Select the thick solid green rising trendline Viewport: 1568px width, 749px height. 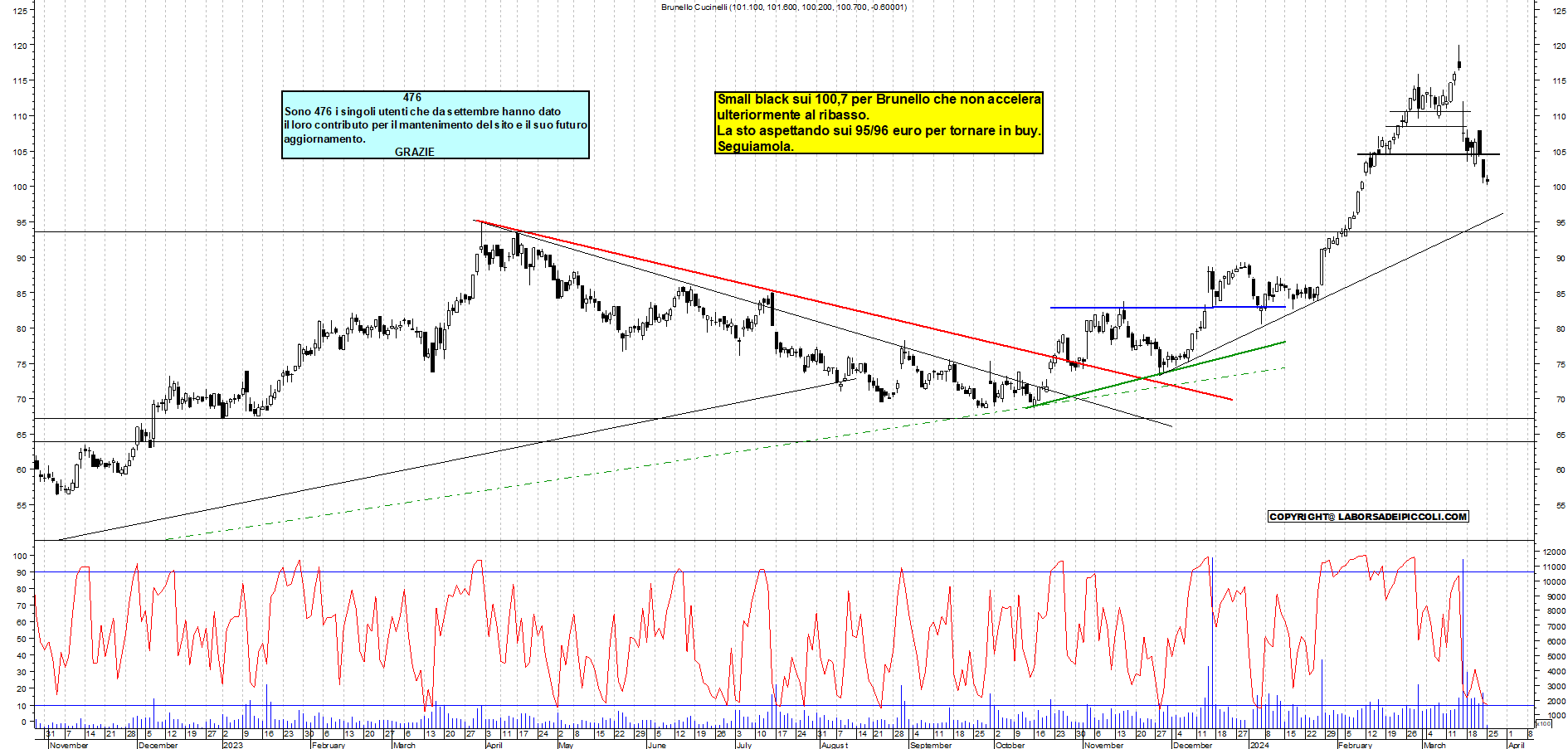point(1156,374)
